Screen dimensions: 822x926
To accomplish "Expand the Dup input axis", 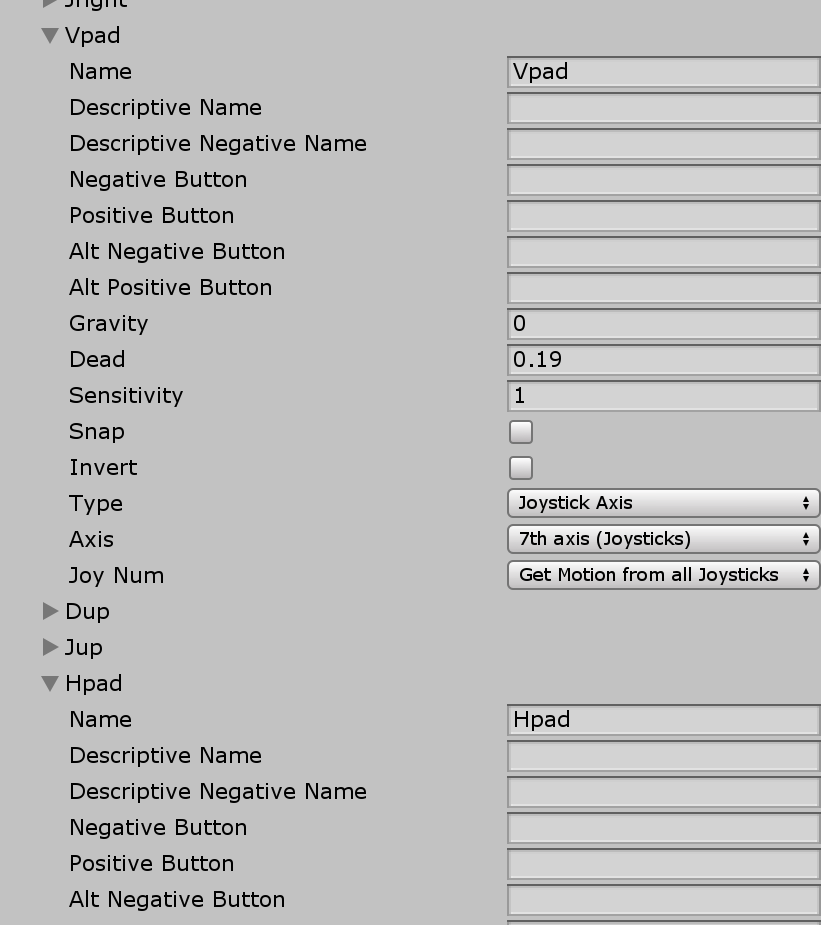I will pos(48,611).
